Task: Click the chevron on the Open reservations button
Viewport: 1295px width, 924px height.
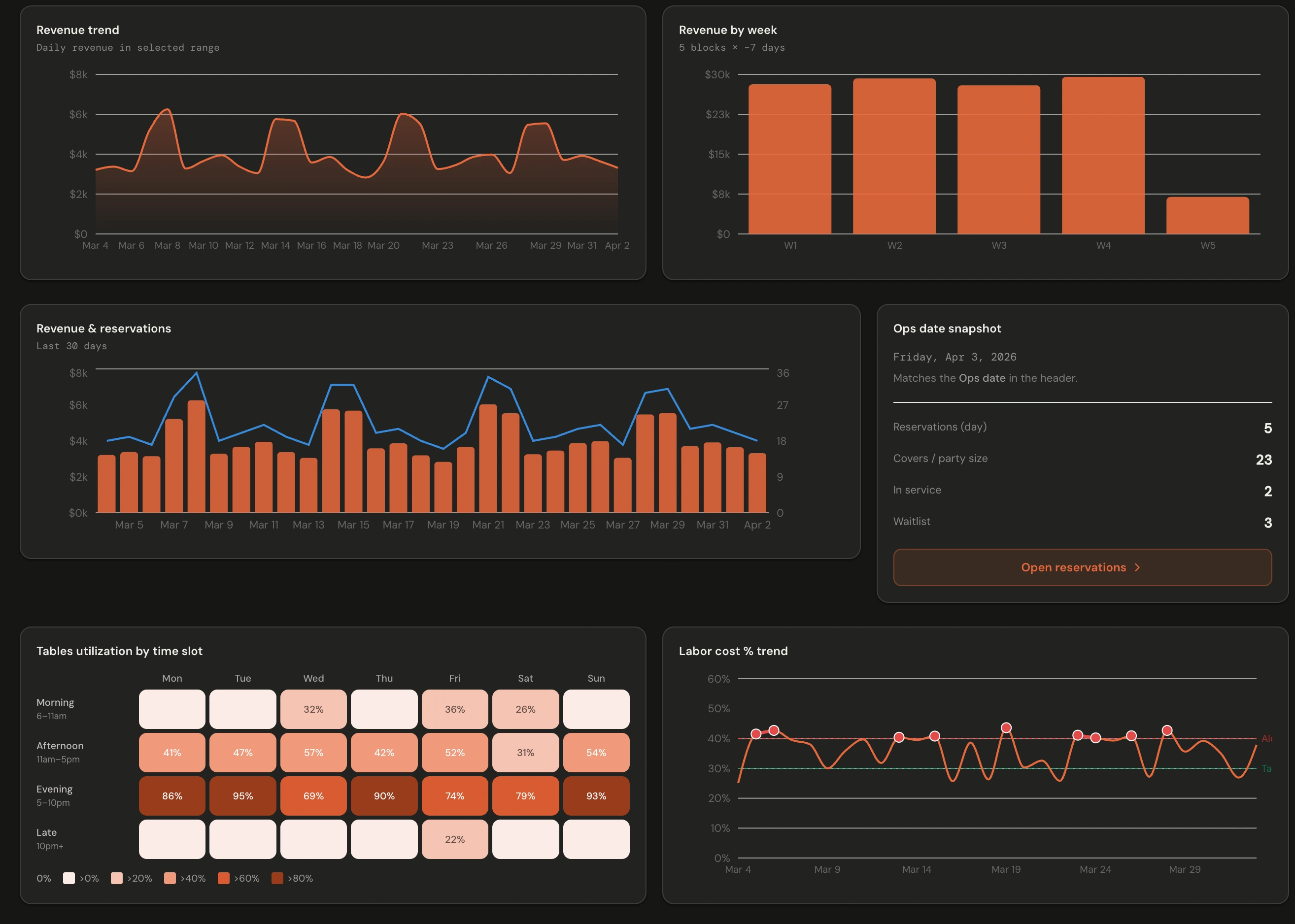Action: (1138, 567)
